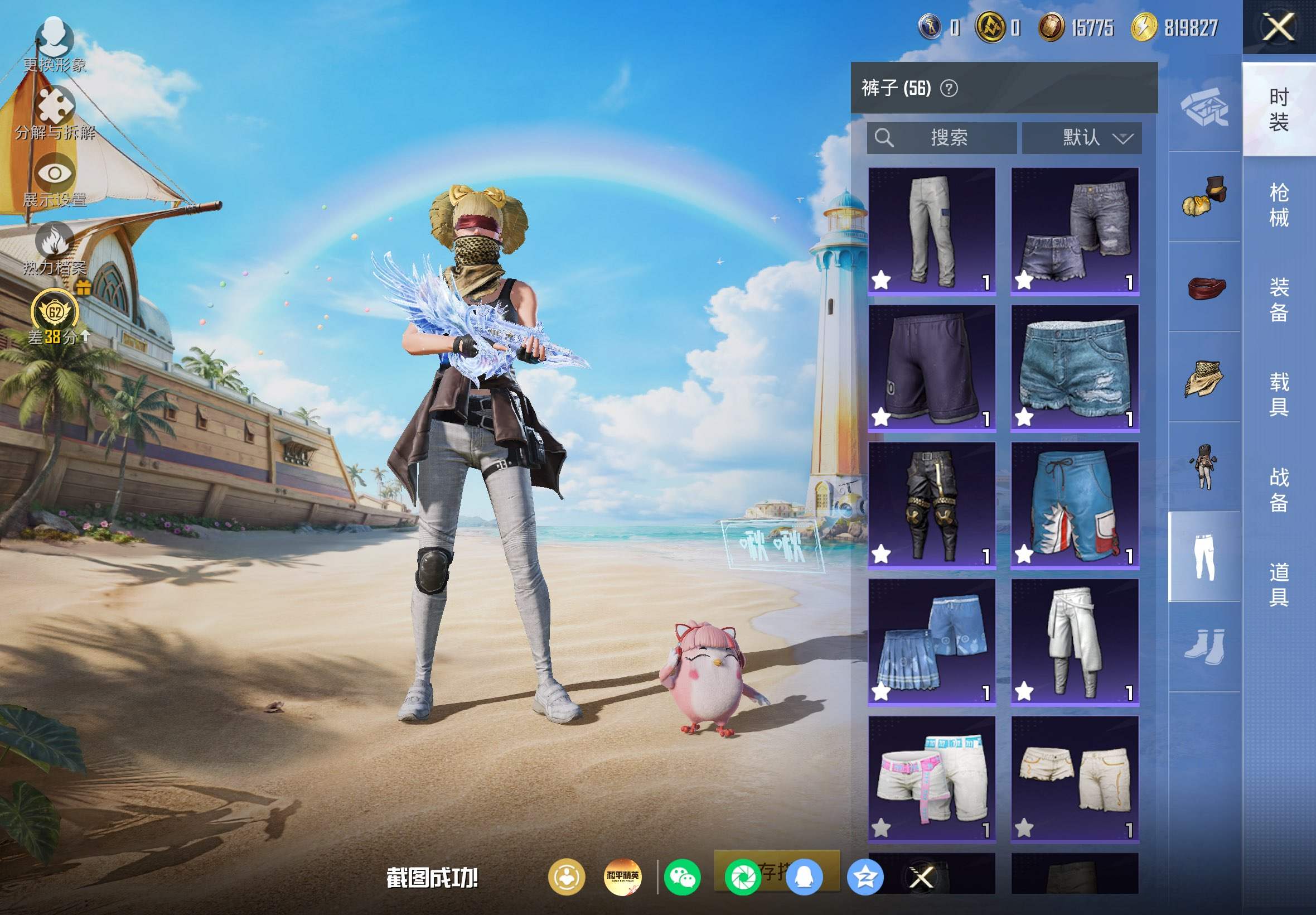1316x915 pixels.
Task: Open 分解与拆解 puzzle piece icon
Action: click(x=55, y=106)
